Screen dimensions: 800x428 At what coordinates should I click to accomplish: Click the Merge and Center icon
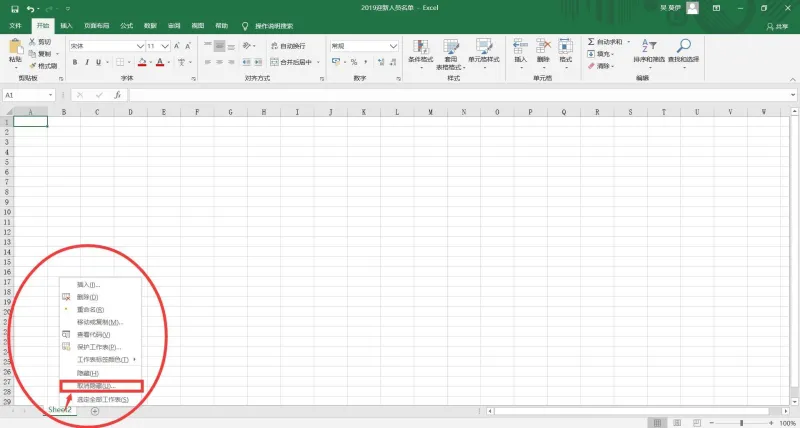pyautogui.click(x=274, y=62)
